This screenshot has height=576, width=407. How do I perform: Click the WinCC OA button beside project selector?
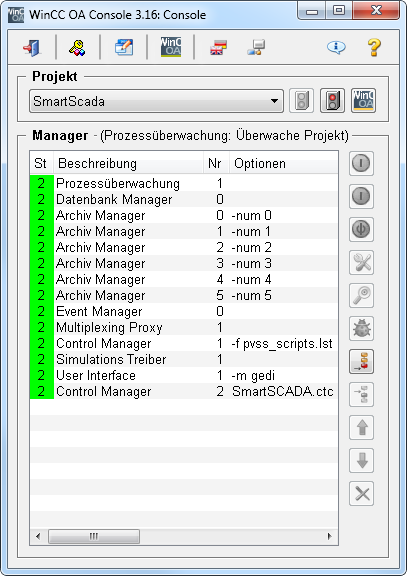pos(363,100)
